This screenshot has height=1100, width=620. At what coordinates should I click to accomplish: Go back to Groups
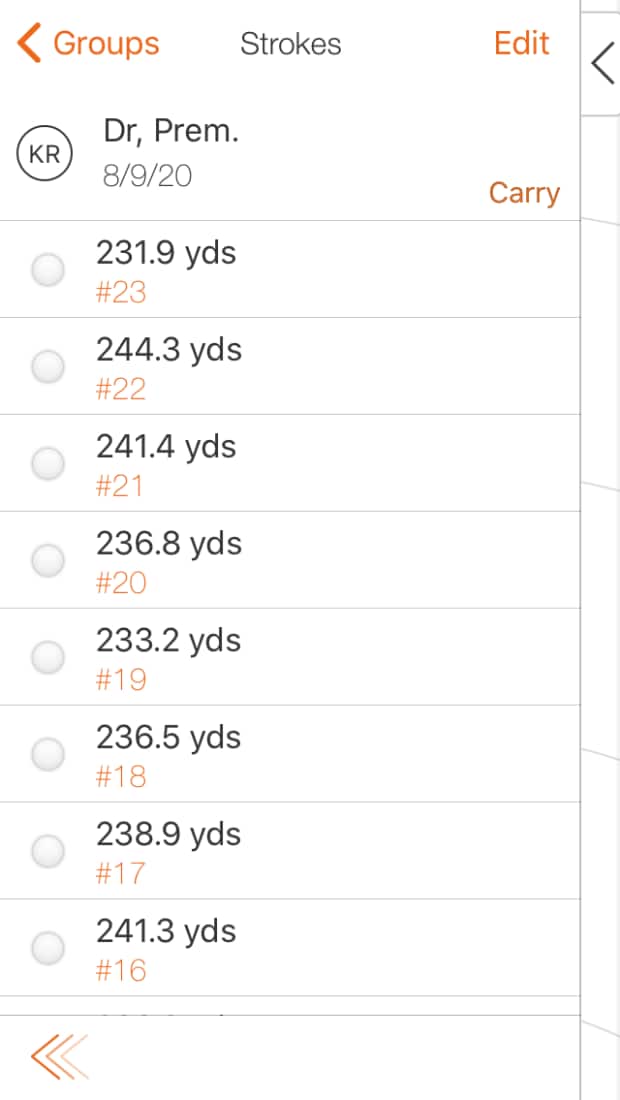click(105, 44)
